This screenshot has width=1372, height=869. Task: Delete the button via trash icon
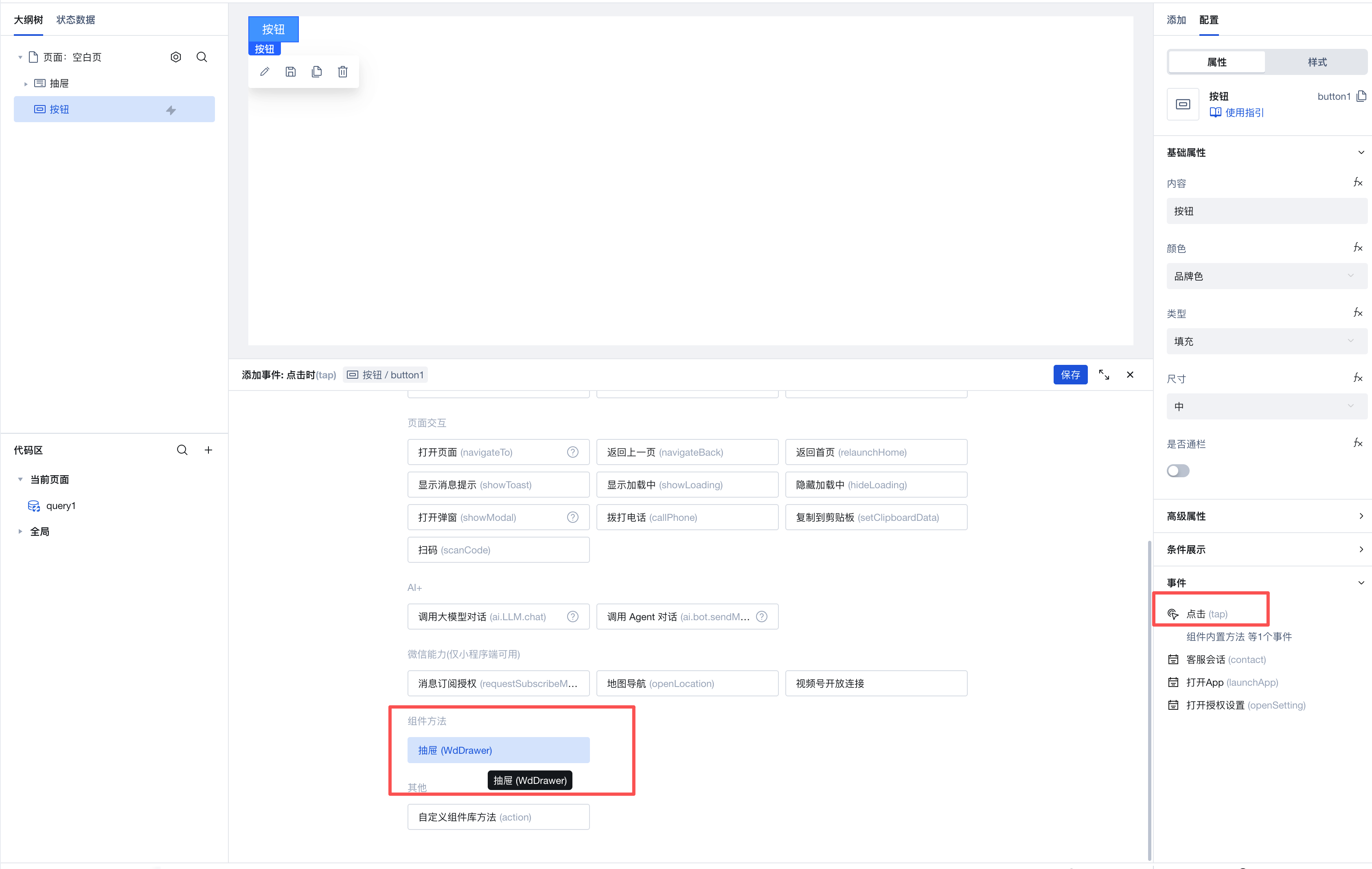click(x=342, y=72)
